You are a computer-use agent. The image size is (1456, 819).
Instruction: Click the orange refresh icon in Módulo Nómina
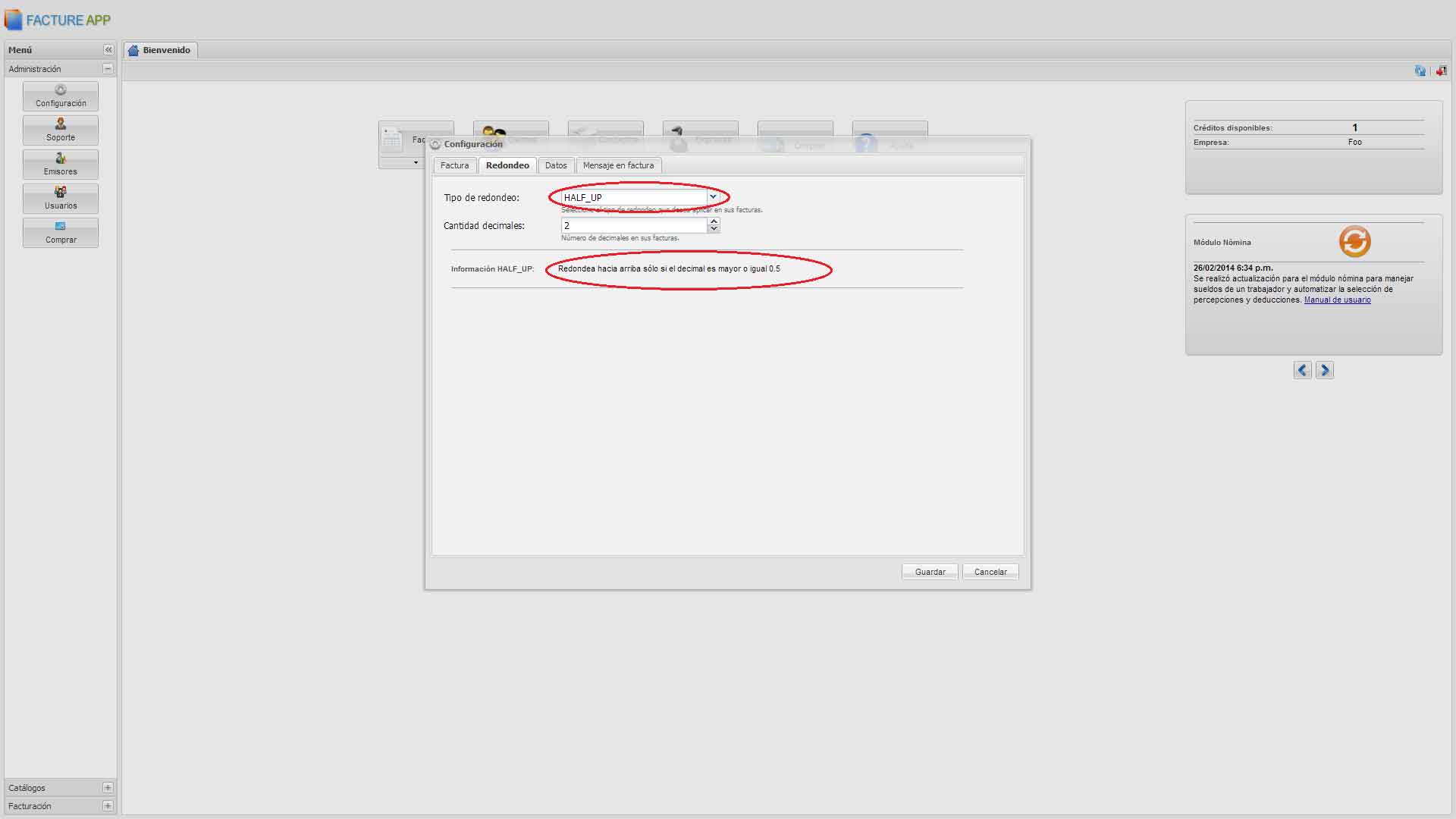tap(1354, 242)
